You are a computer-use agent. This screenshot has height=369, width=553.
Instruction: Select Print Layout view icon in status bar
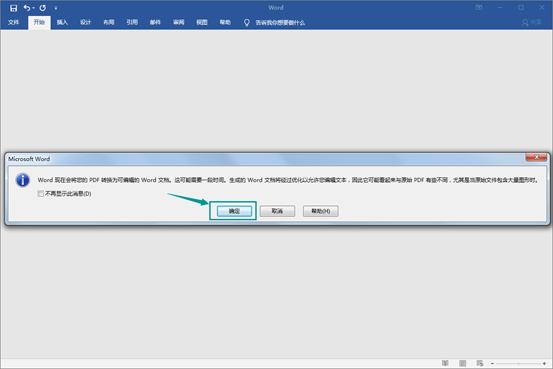(x=463, y=363)
